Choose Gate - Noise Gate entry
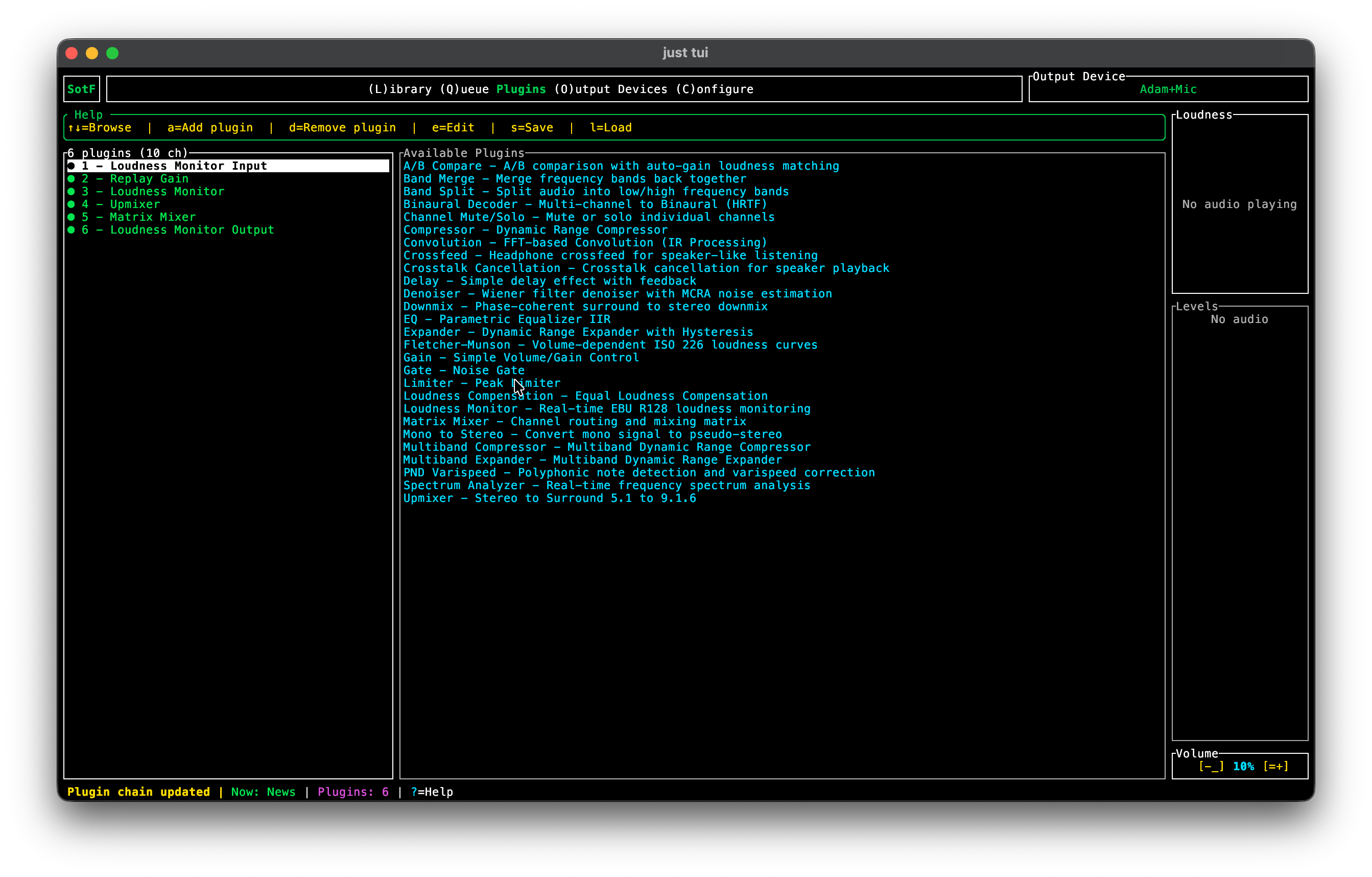1372x877 pixels. pyautogui.click(x=464, y=371)
